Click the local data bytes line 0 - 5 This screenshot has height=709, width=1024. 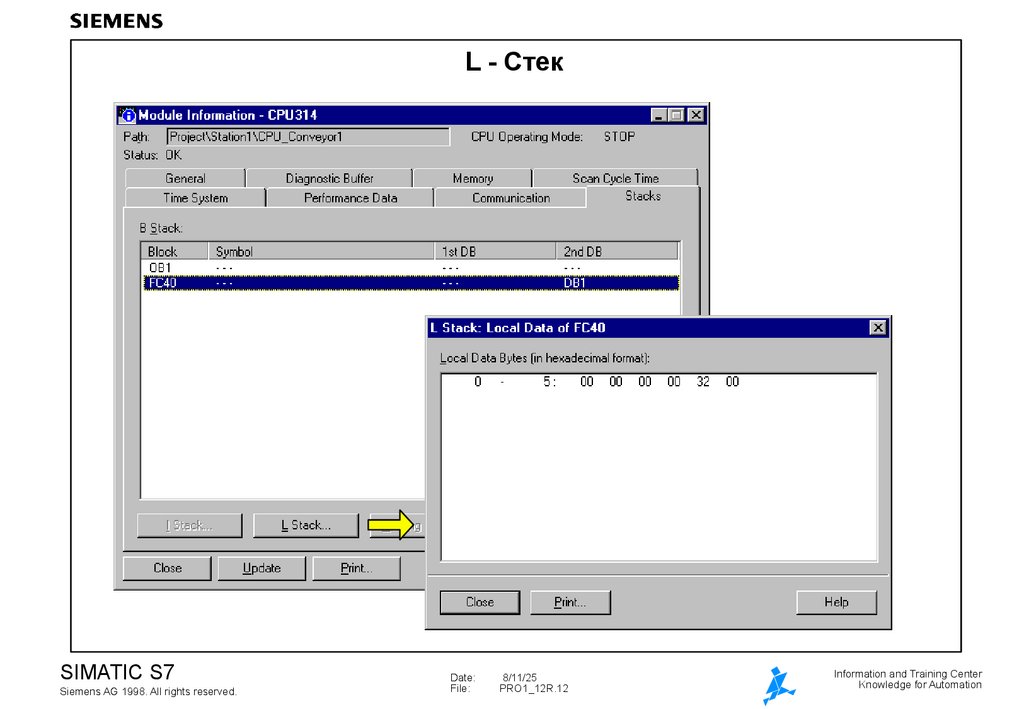click(x=607, y=381)
